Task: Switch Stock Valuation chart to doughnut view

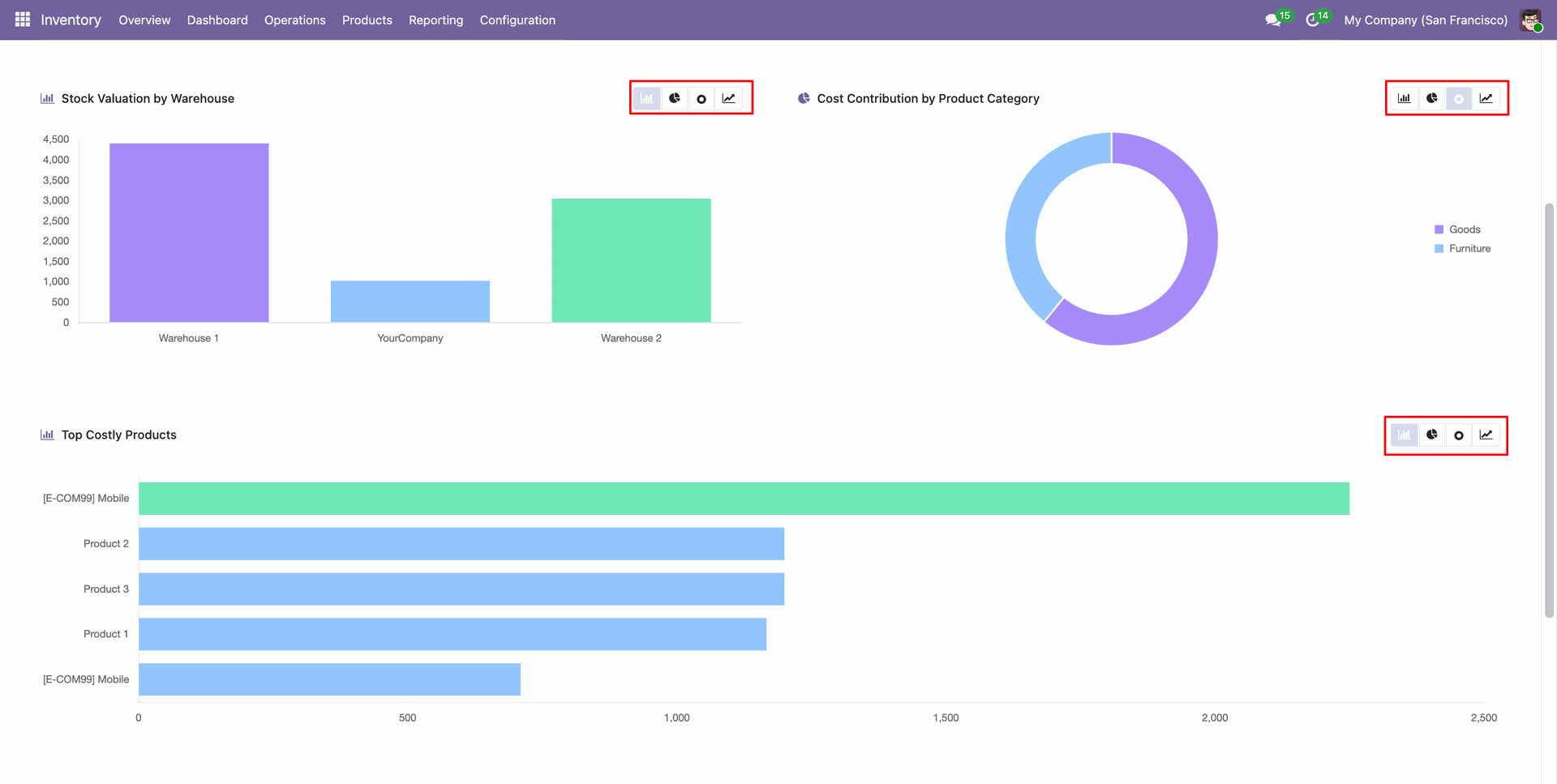Action: [701, 98]
